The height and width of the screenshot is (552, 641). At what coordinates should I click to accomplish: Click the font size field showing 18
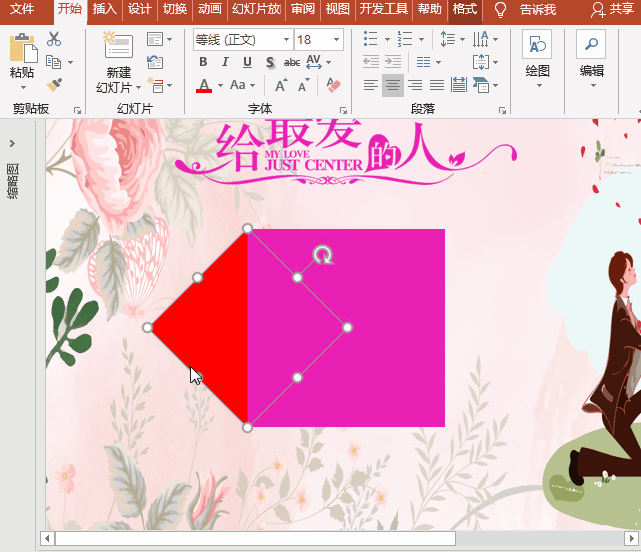point(312,40)
